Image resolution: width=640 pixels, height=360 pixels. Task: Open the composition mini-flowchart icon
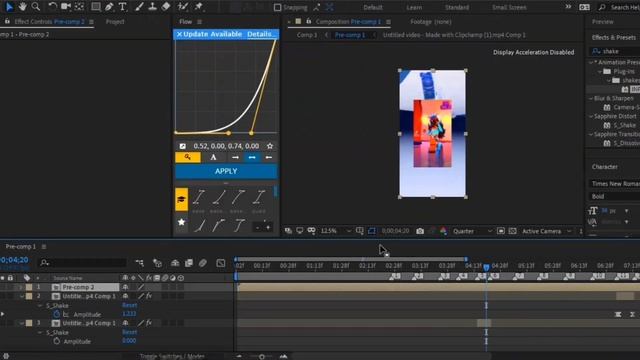click(139, 263)
